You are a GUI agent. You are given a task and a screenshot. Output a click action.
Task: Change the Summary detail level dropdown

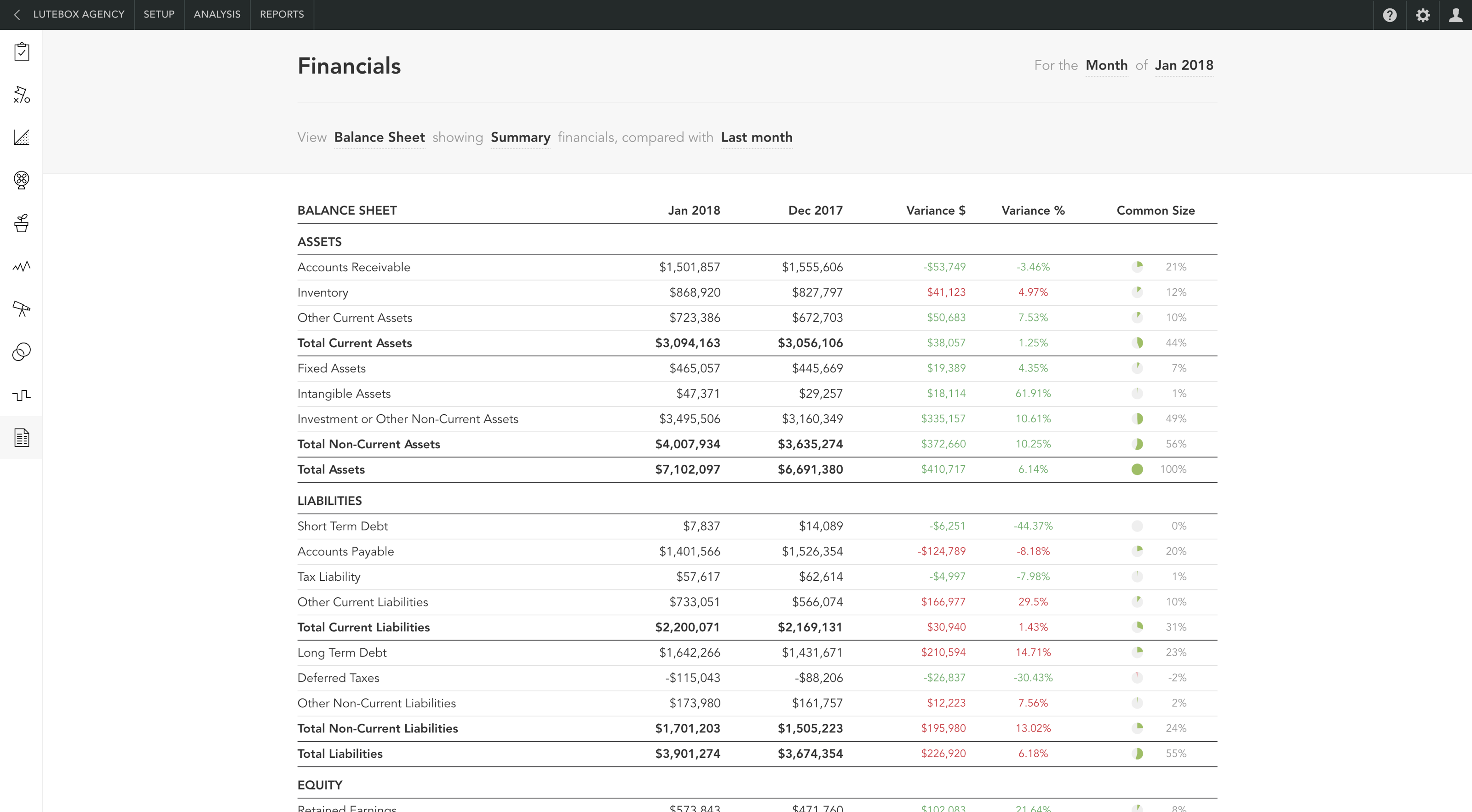(520, 137)
